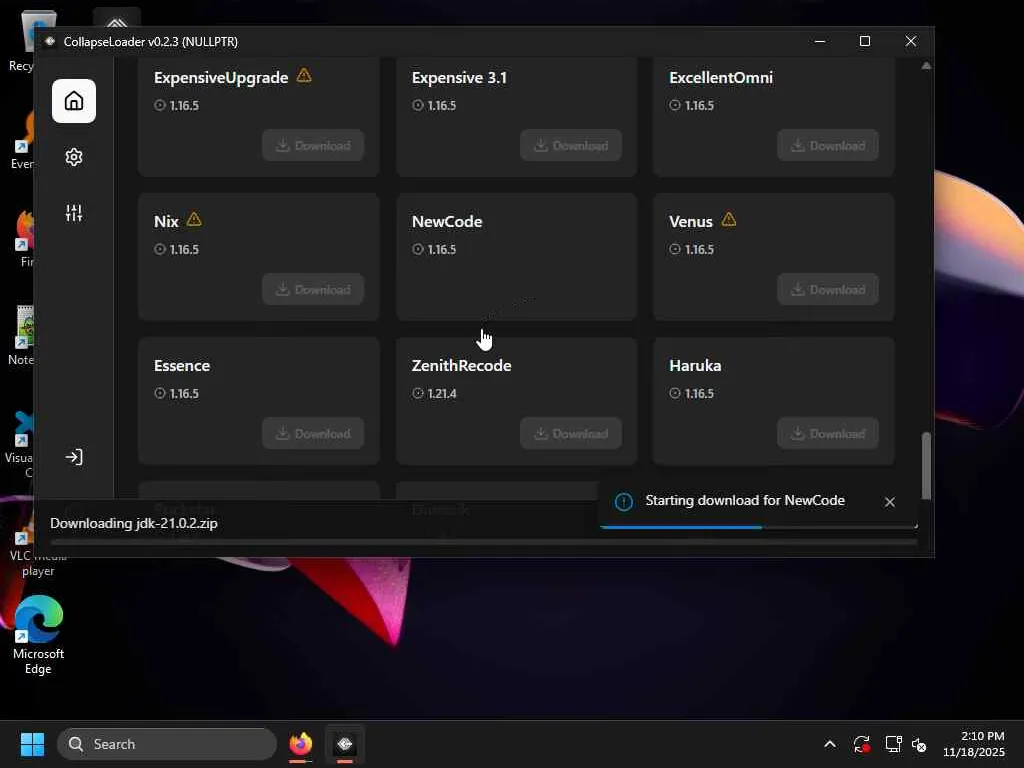
Task: Click warning icon next to Nix
Action: point(194,219)
